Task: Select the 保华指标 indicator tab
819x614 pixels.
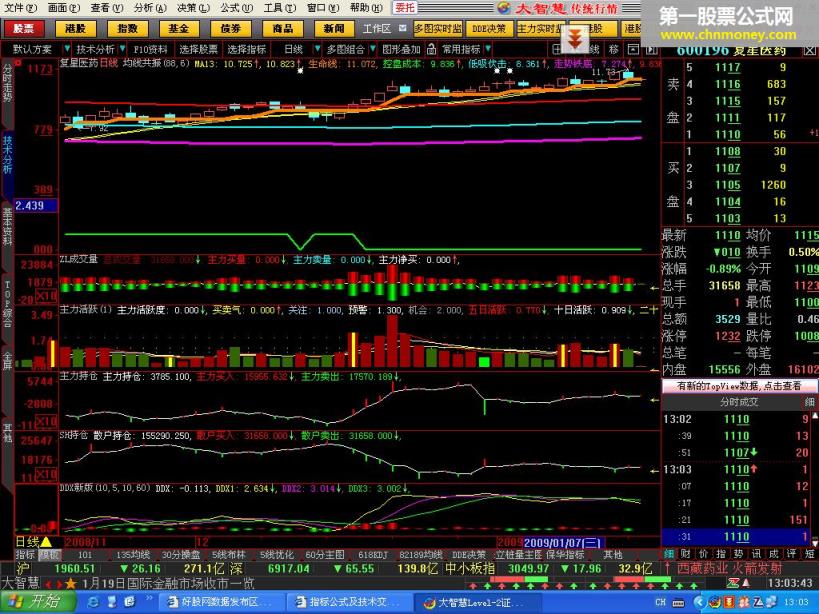Action: point(565,554)
